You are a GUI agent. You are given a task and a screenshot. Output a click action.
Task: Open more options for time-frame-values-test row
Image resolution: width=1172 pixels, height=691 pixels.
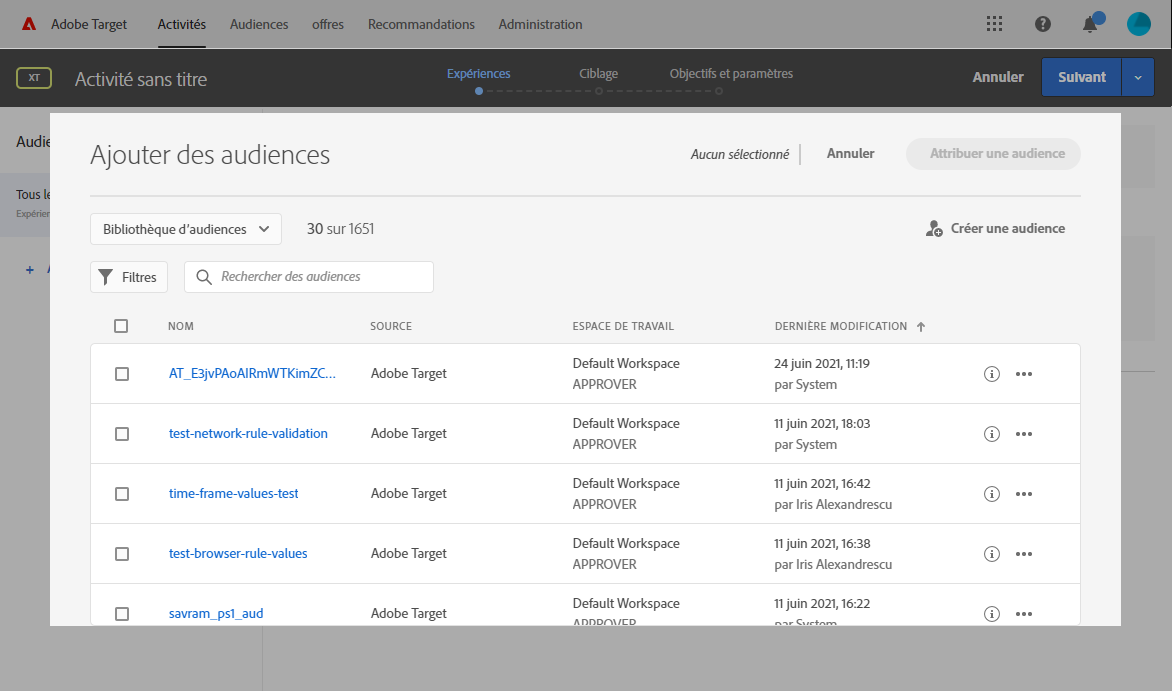[1023, 494]
